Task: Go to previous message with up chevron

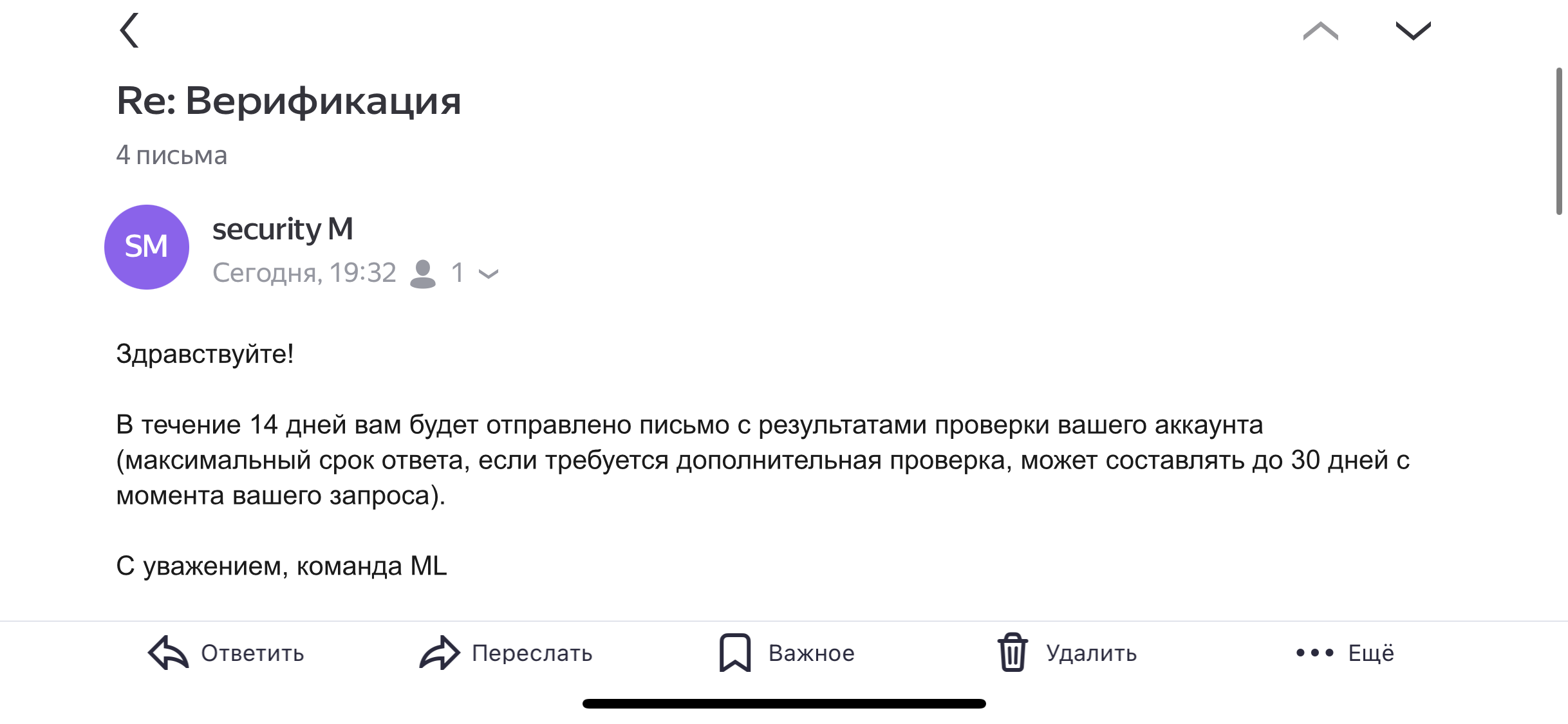Action: 1320,31
